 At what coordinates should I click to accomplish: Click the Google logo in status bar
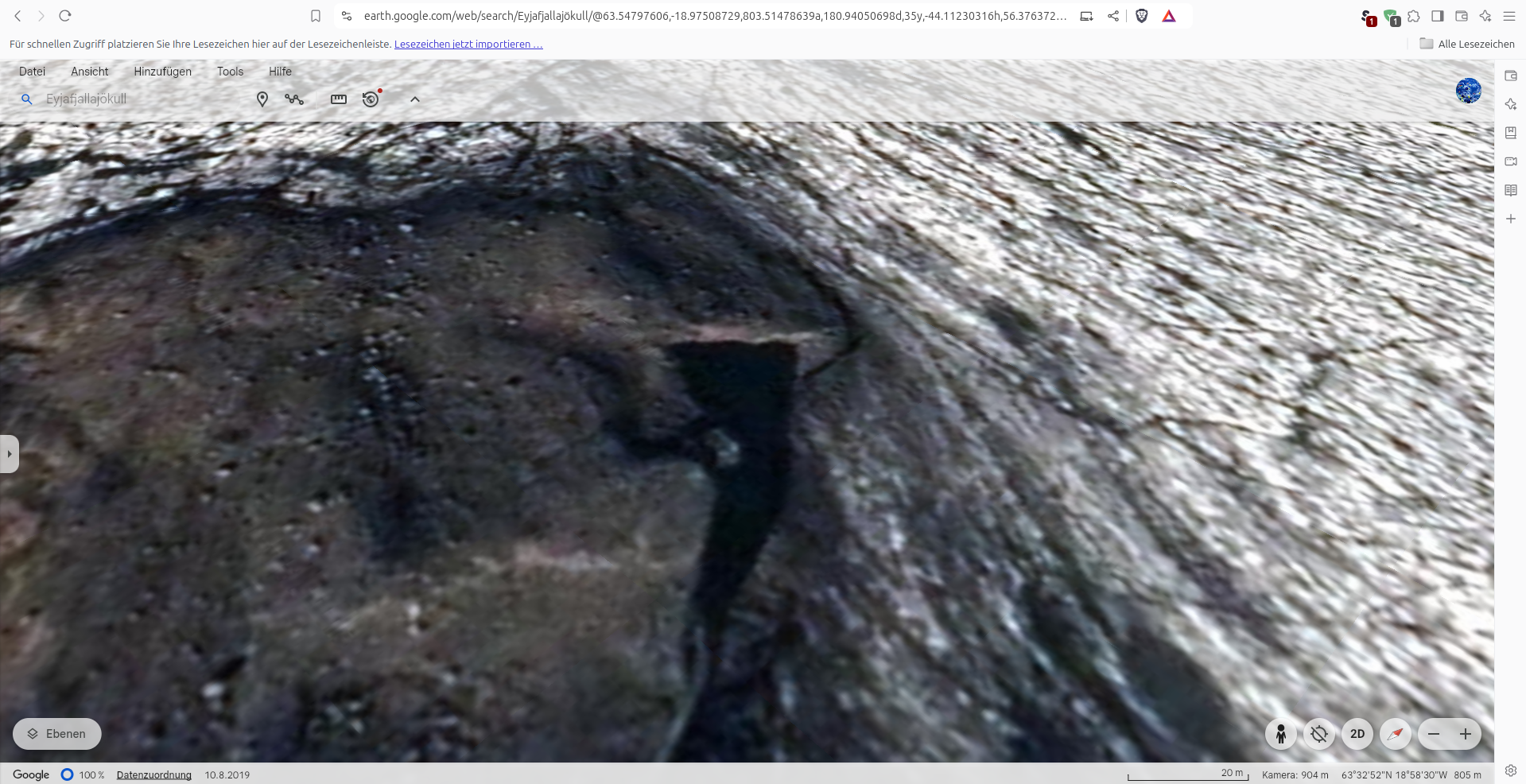pos(31,774)
